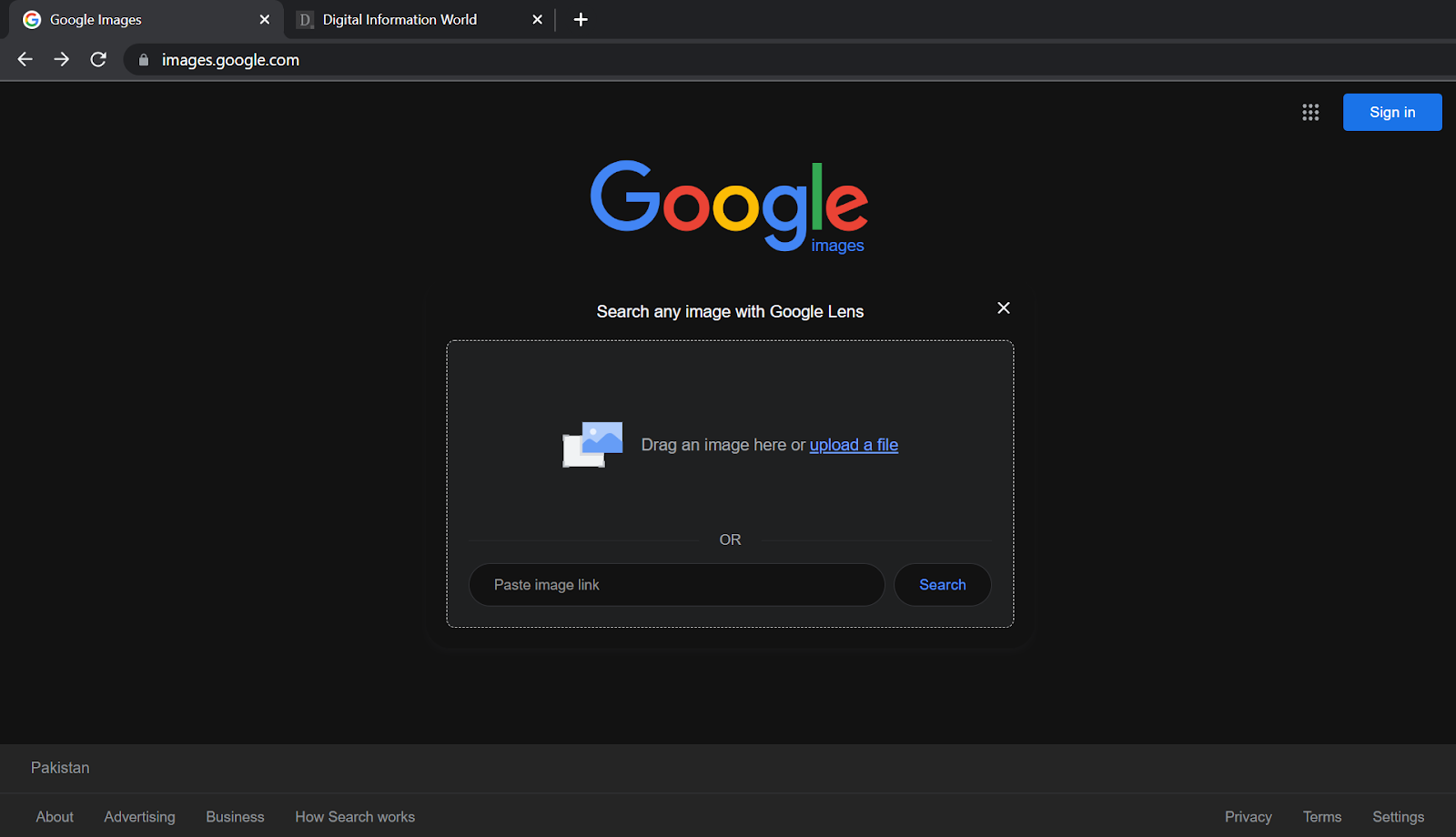Image resolution: width=1456 pixels, height=837 pixels.
Task: Open How Search works link
Action: 355,817
